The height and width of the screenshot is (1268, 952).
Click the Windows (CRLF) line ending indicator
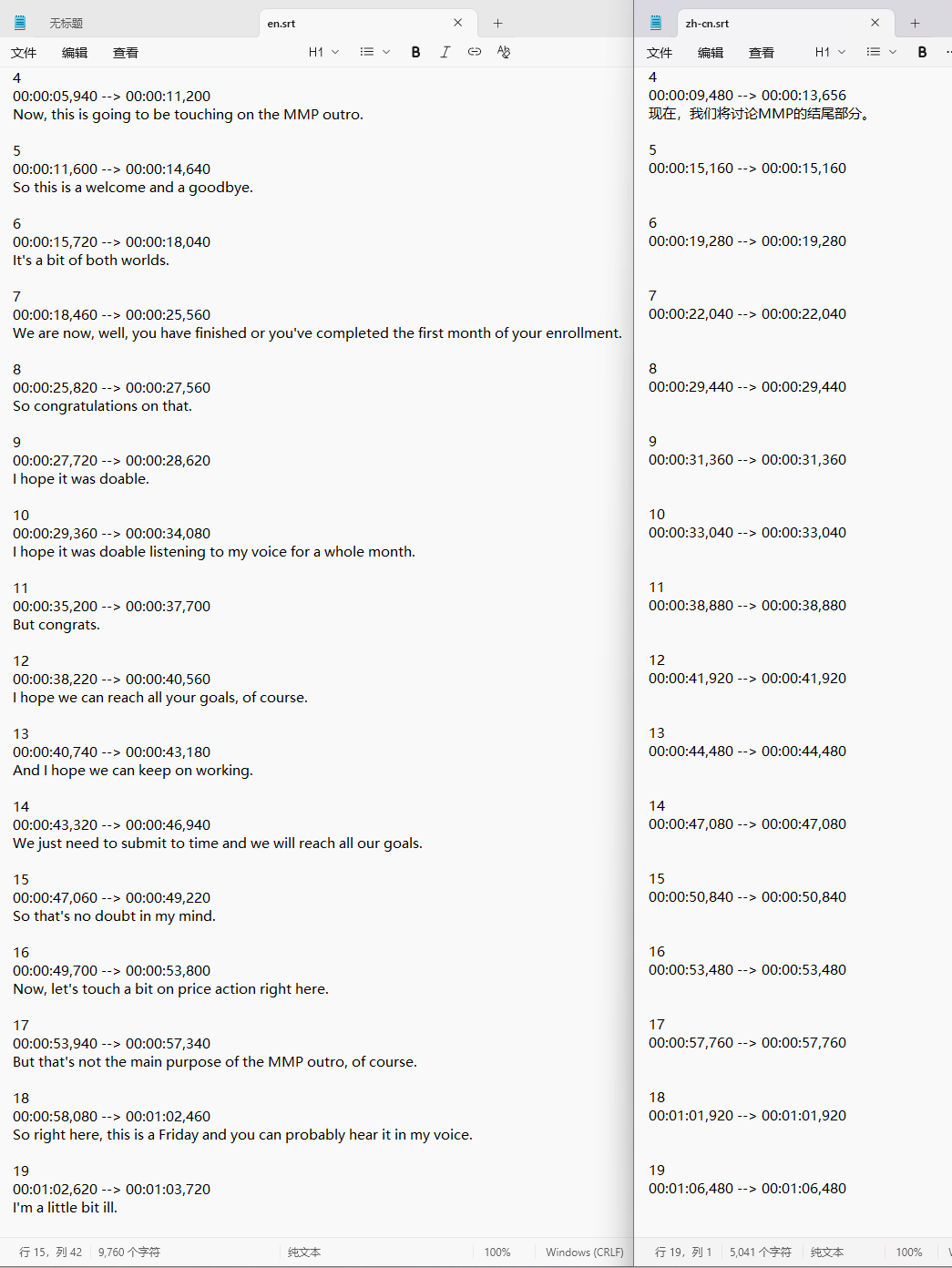coord(584,1253)
